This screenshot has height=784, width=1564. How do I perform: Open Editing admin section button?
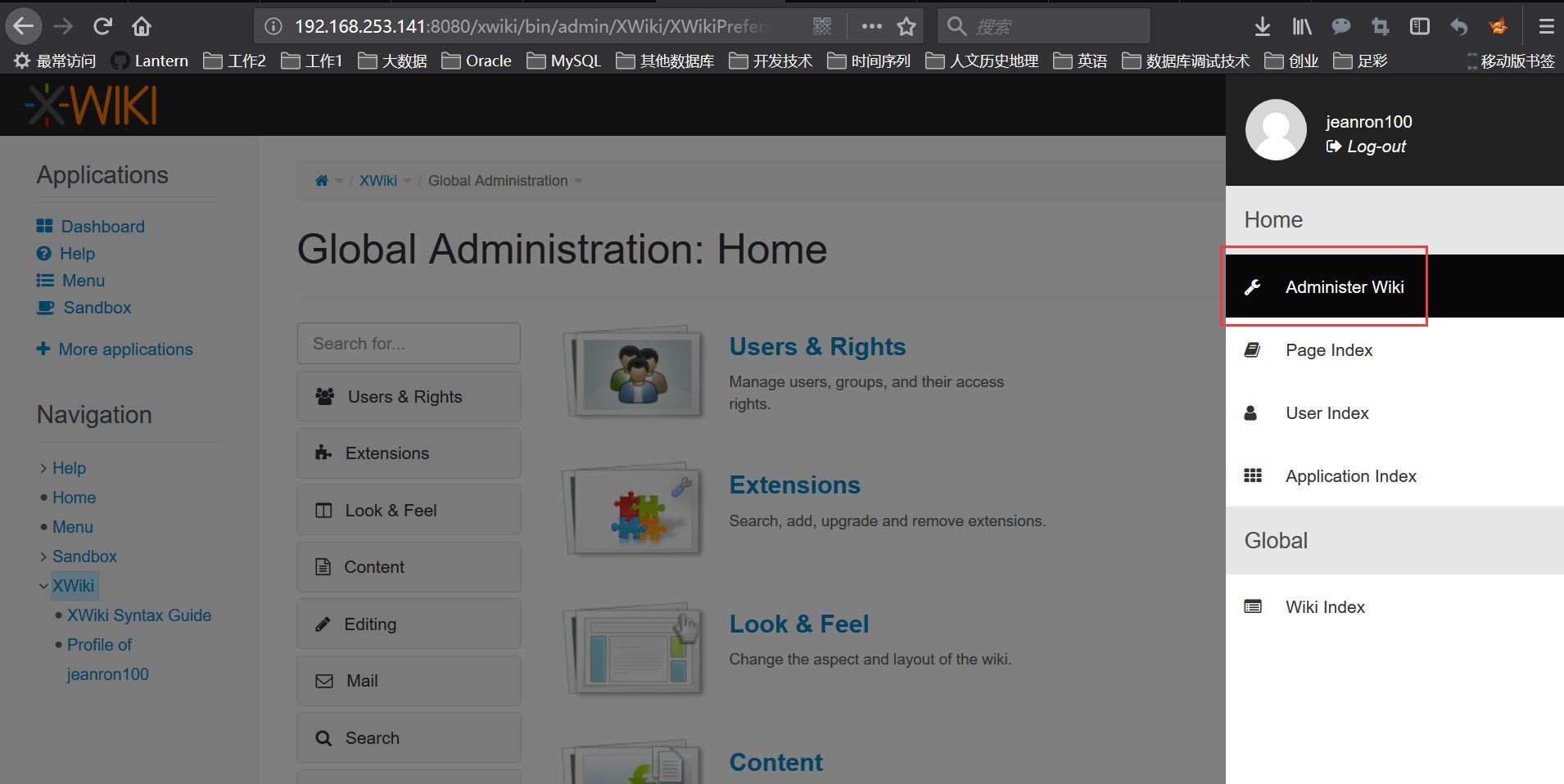409,624
